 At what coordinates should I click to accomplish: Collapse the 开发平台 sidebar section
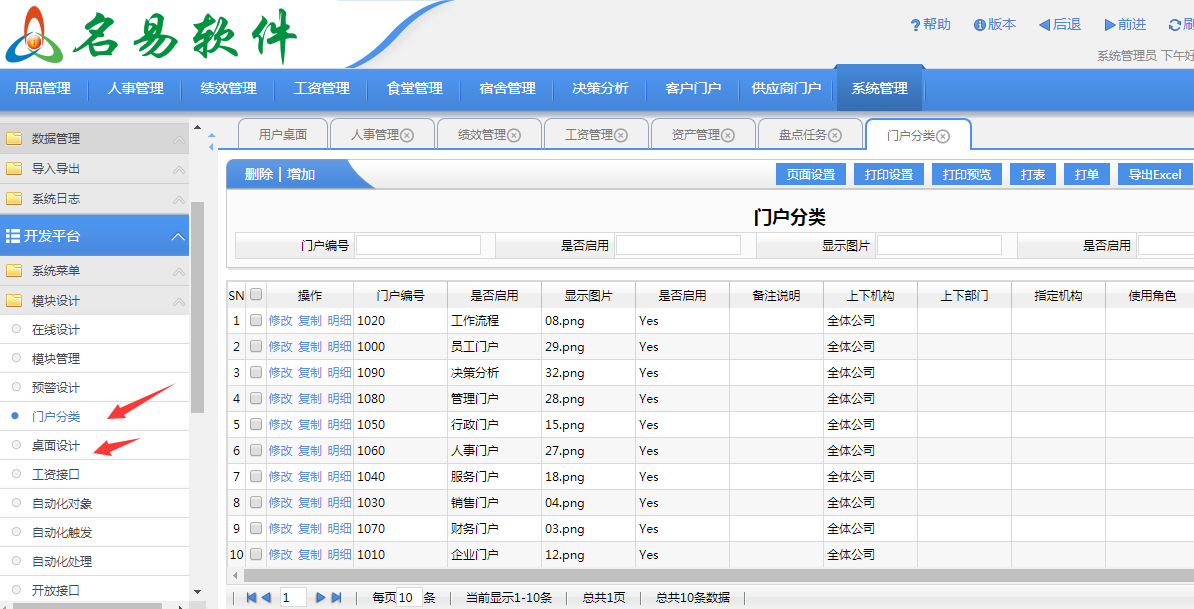pos(178,237)
